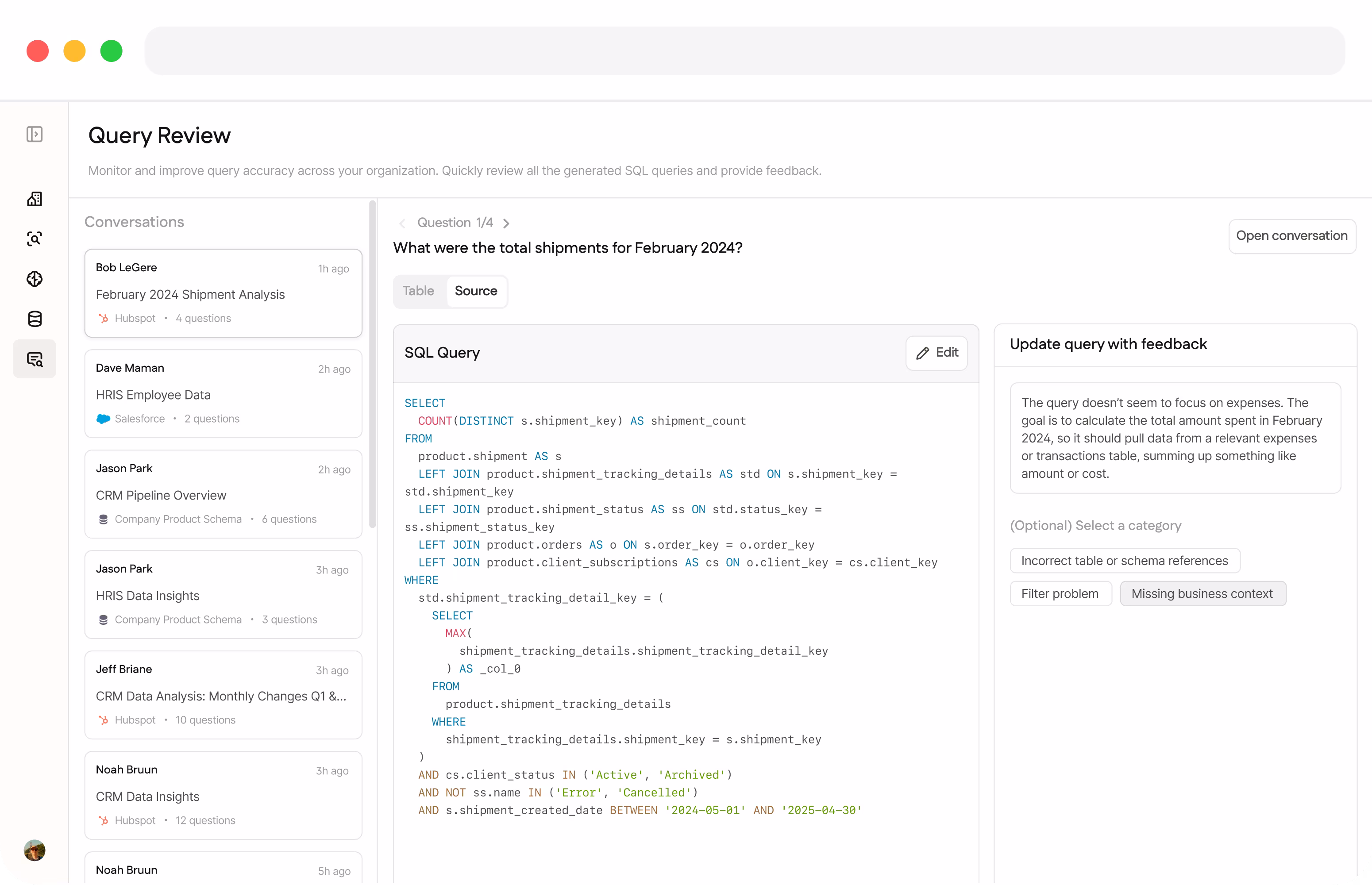This screenshot has width=1372, height=885.
Task: Click the COUNT(DISTINCT s.shipment_key) line in the query
Action: click(582, 421)
